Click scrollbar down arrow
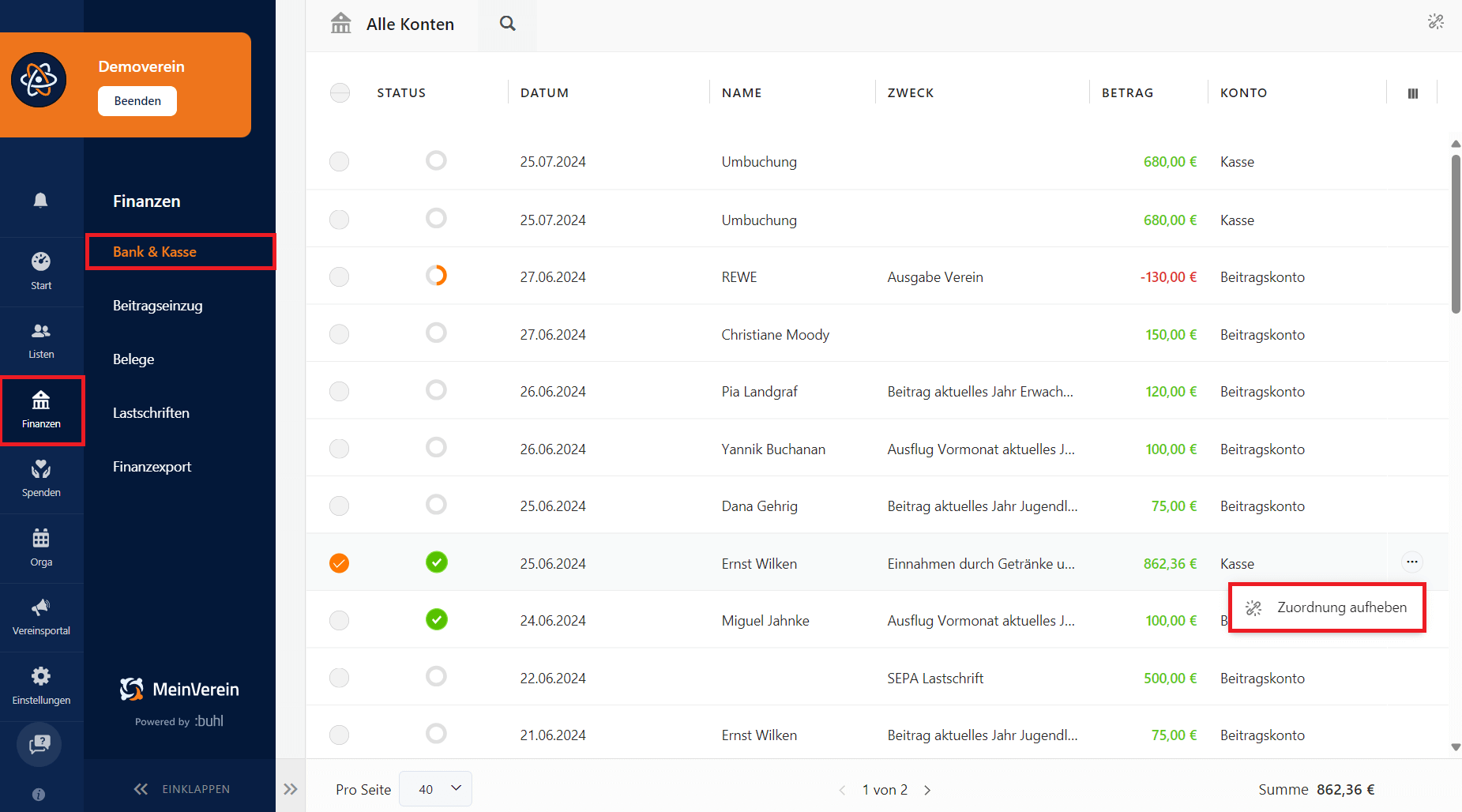 point(1456,747)
